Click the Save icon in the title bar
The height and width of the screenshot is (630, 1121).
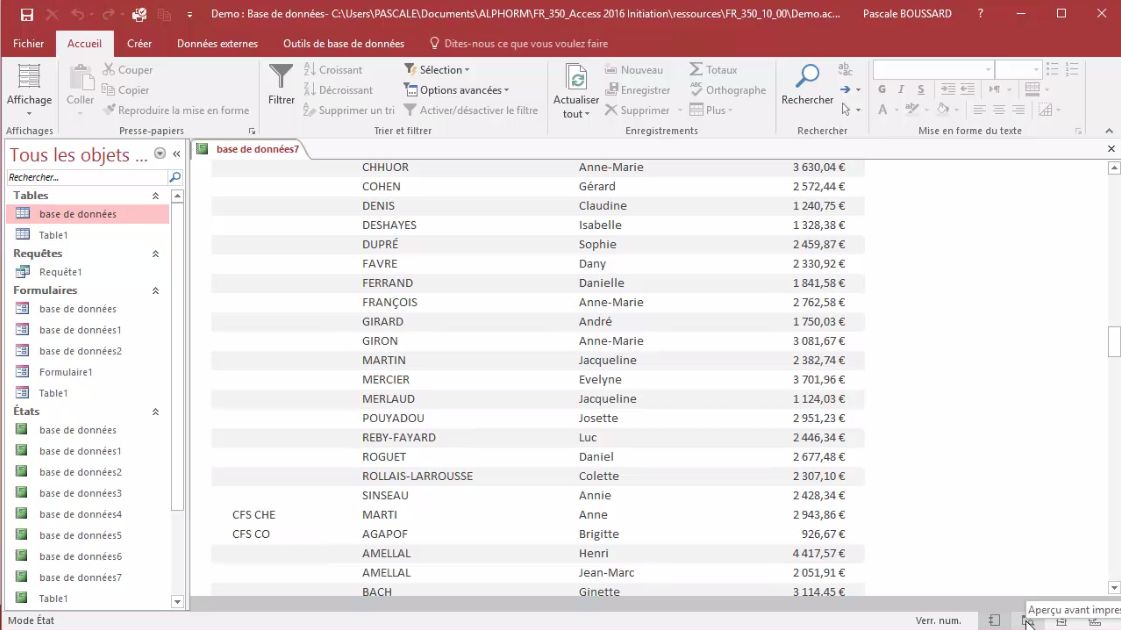coord(26,14)
